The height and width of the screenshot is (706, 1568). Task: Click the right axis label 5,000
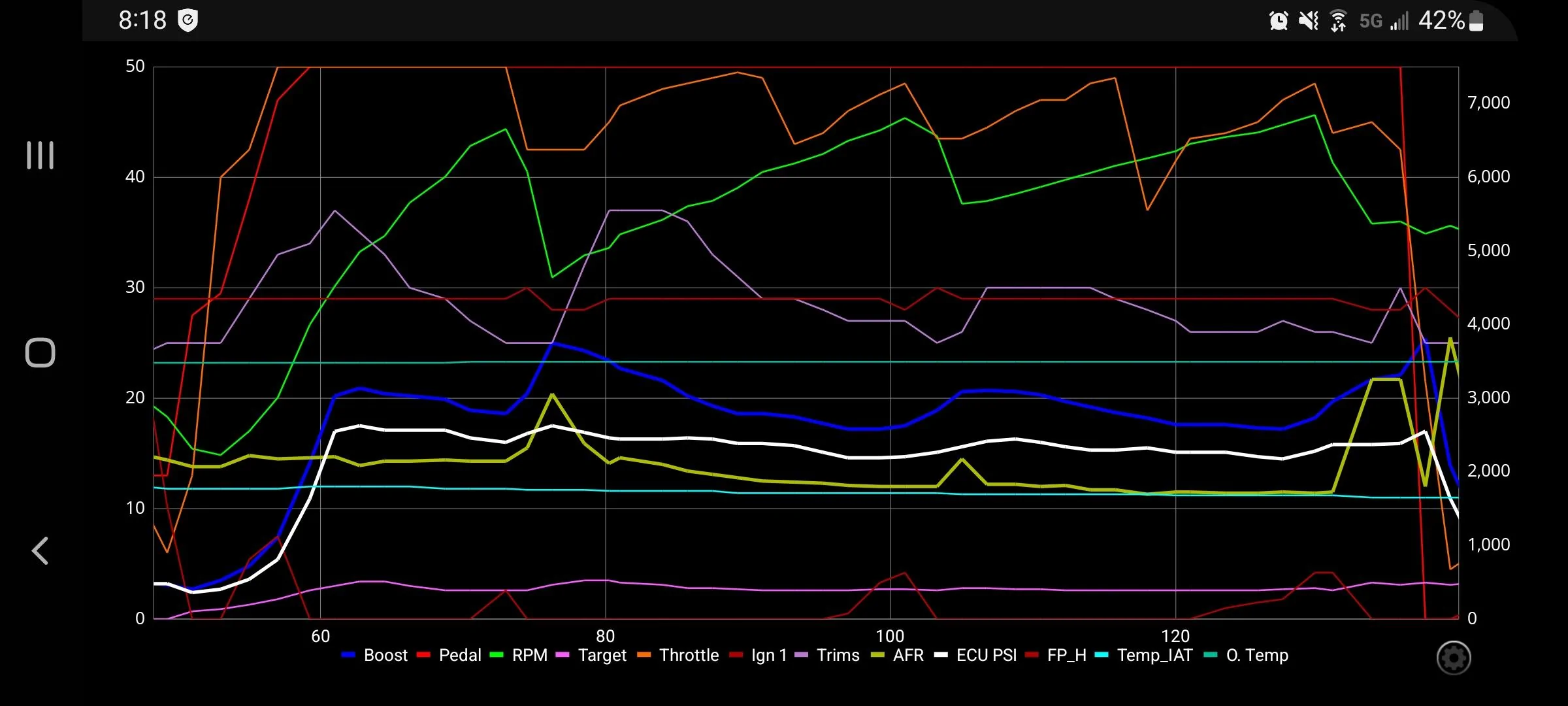point(1489,250)
